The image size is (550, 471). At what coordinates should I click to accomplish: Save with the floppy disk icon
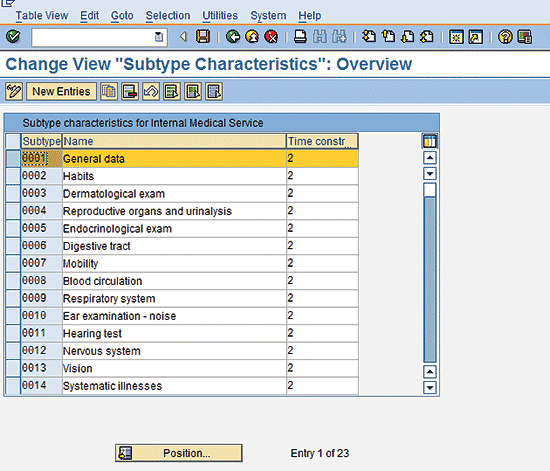click(203, 36)
